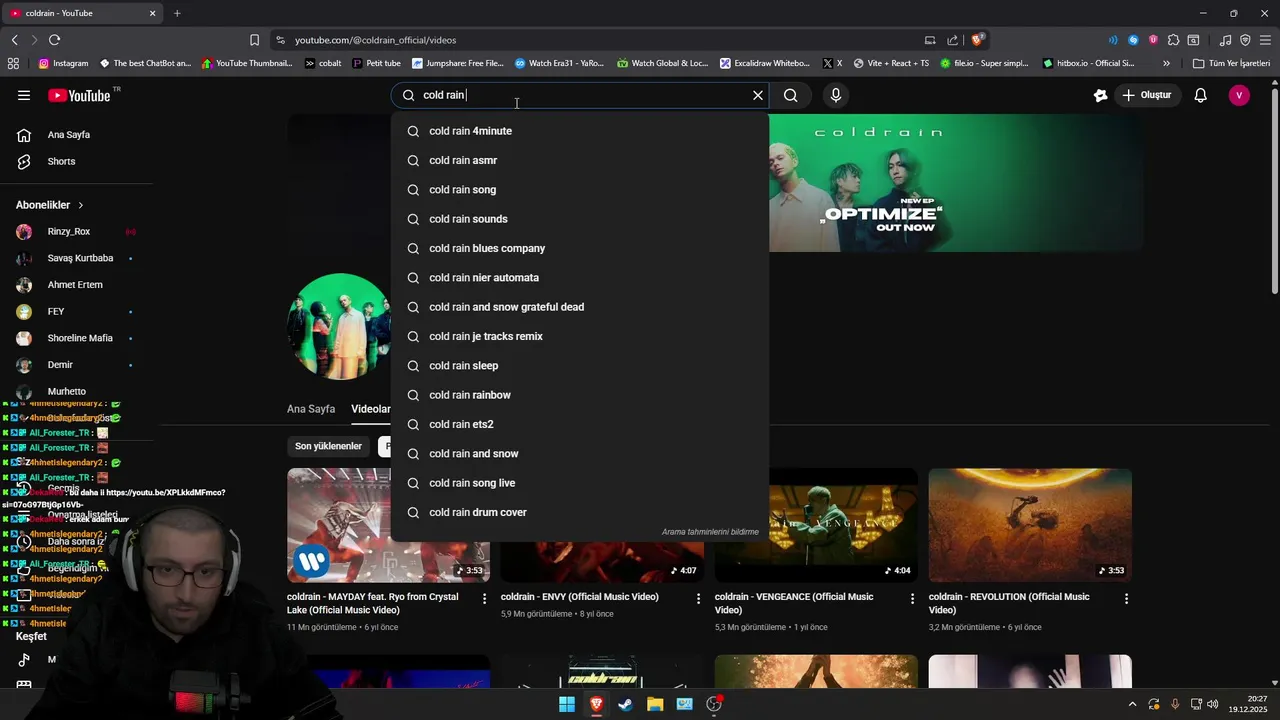Open the Instagram bookmark
Image resolution: width=1280 pixels, height=720 pixels.
click(x=63, y=63)
